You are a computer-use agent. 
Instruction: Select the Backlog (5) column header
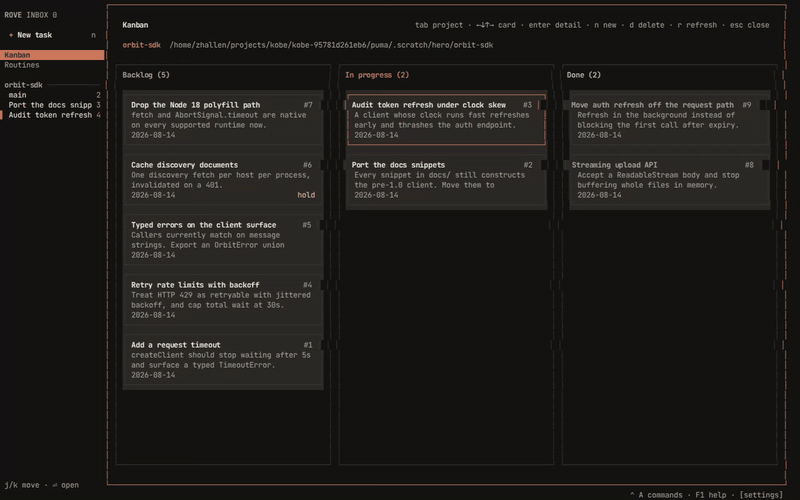click(146, 75)
